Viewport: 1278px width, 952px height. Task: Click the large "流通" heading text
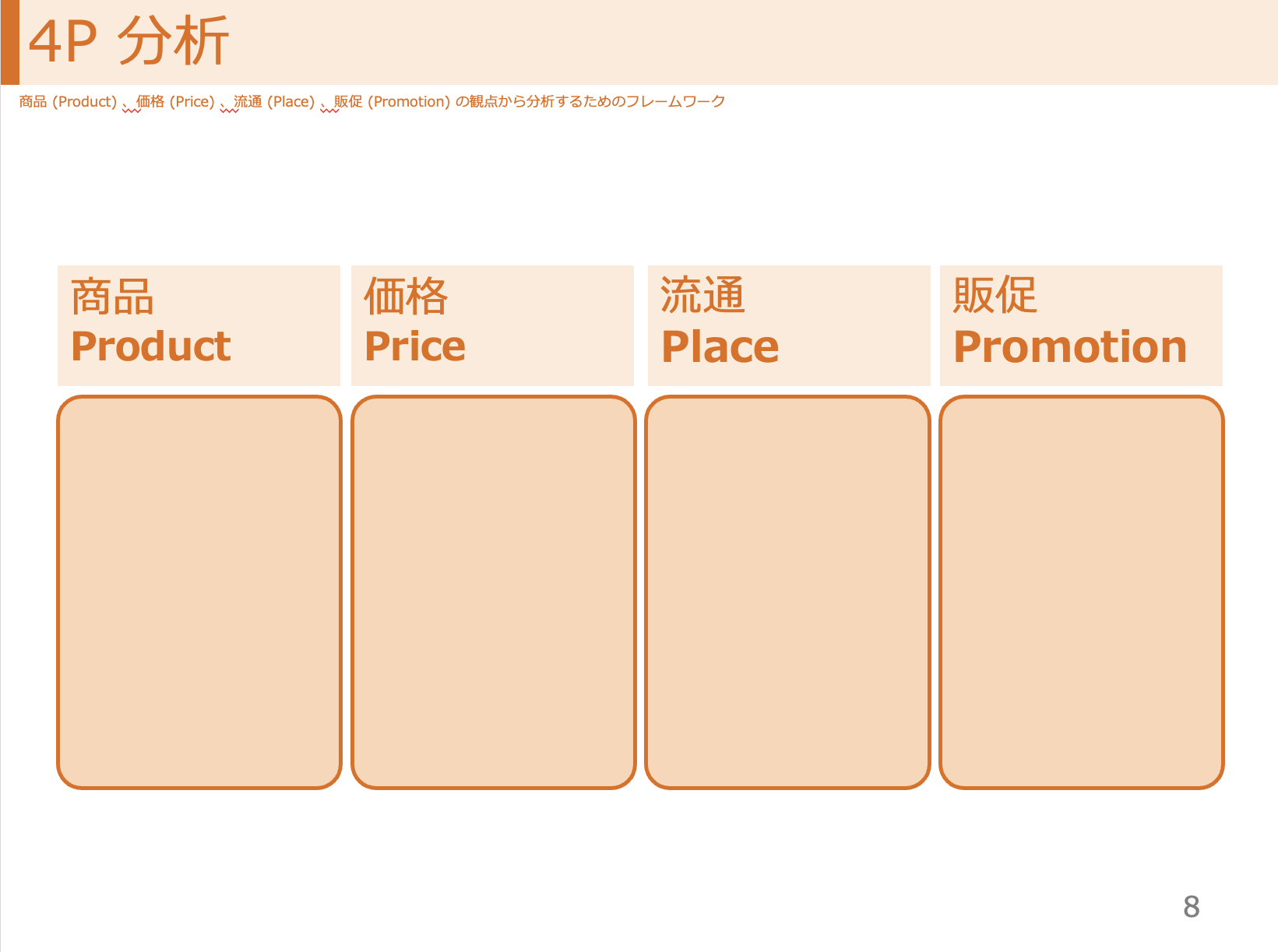tap(702, 296)
